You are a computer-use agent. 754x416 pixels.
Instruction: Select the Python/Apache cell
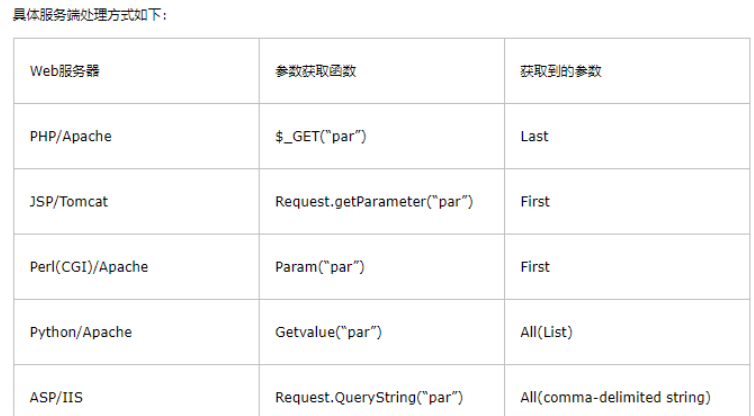(81, 332)
